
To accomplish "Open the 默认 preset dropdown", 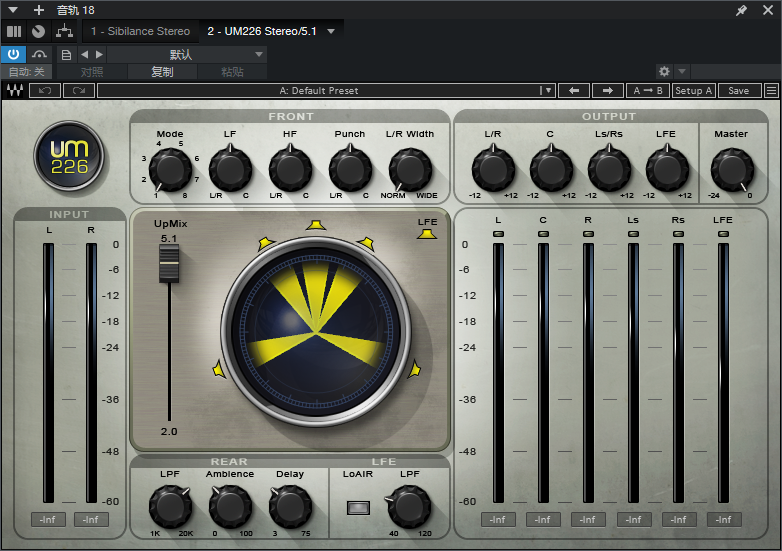I will pyautogui.click(x=187, y=54).
